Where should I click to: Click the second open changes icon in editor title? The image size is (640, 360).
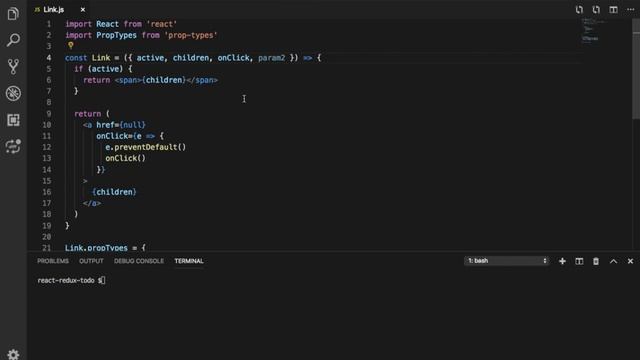tap(596, 9)
